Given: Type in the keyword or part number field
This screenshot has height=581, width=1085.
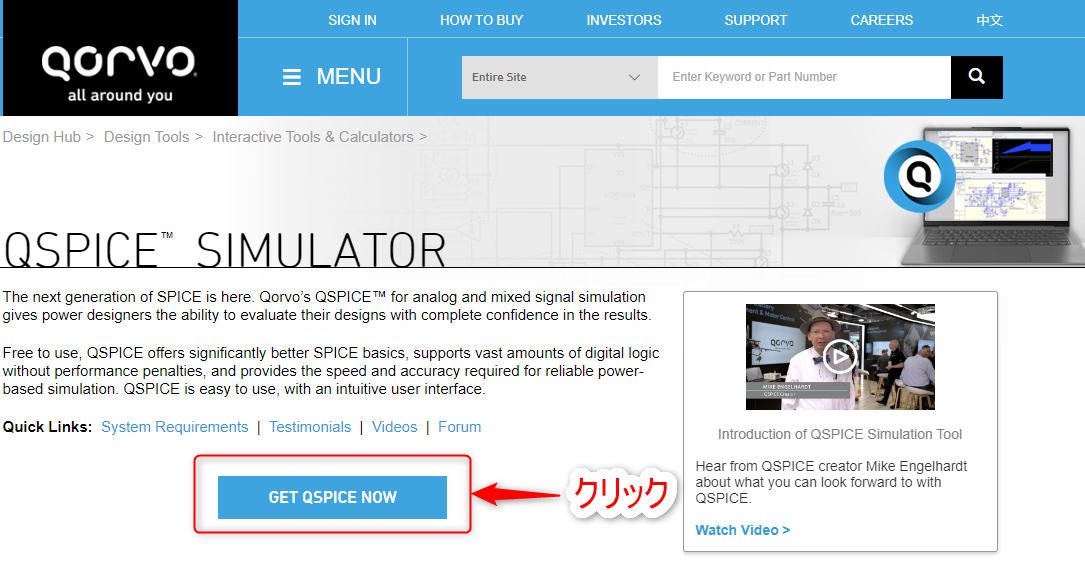Looking at the screenshot, I should click(803, 77).
